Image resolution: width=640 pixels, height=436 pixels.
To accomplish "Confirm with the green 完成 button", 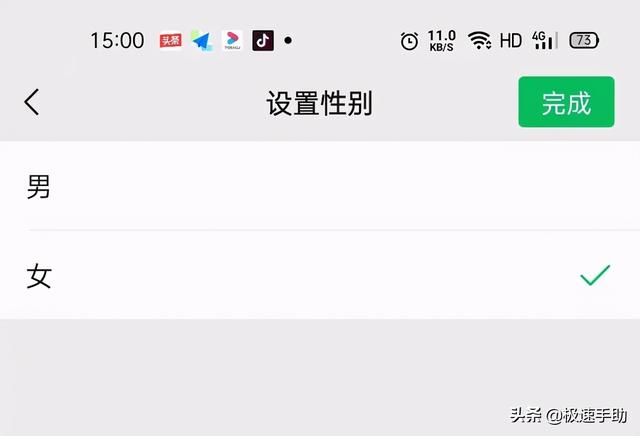I will click(566, 102).
